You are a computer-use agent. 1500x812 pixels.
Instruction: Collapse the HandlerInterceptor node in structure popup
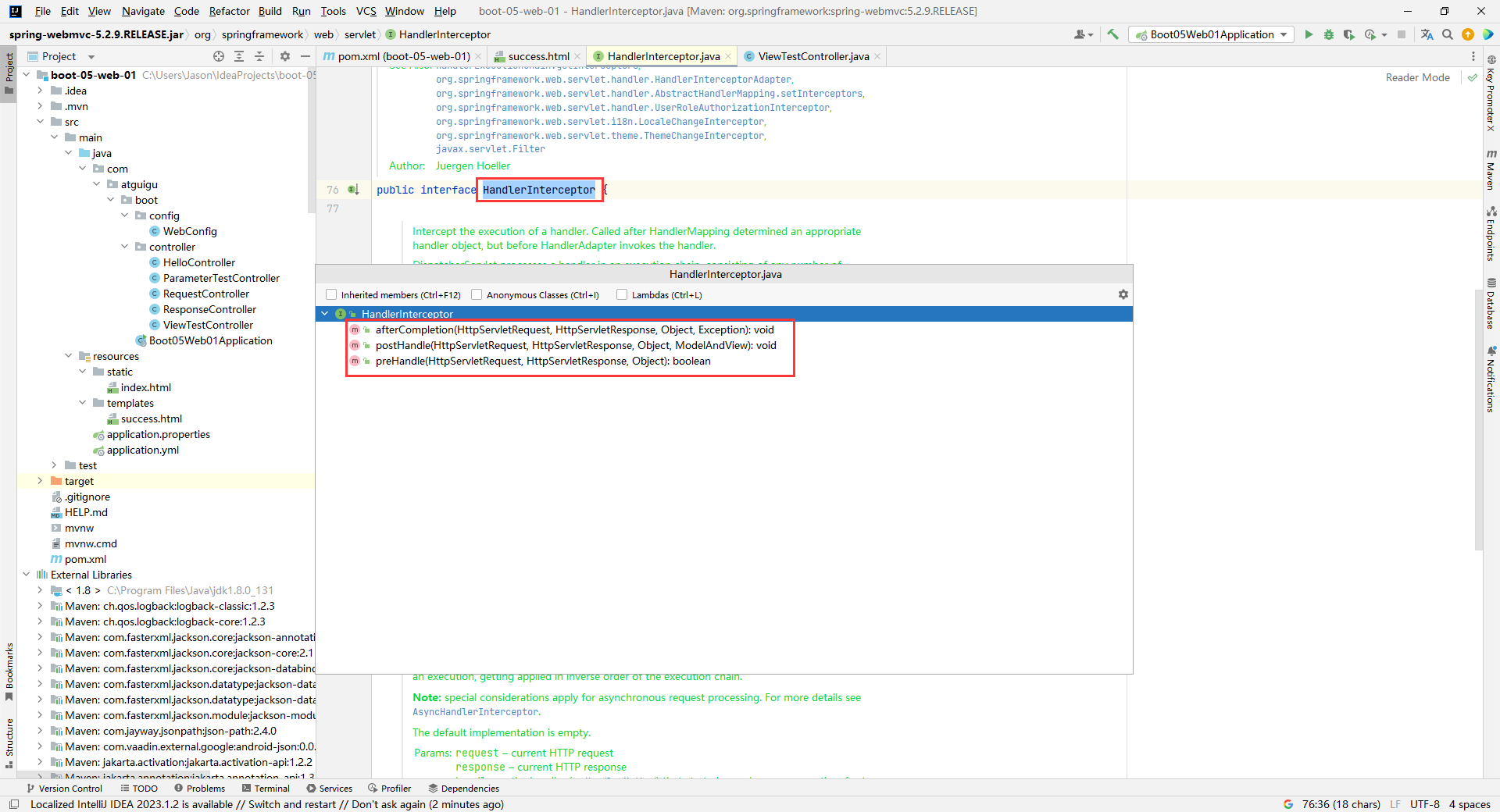click(x=325, y=314)
